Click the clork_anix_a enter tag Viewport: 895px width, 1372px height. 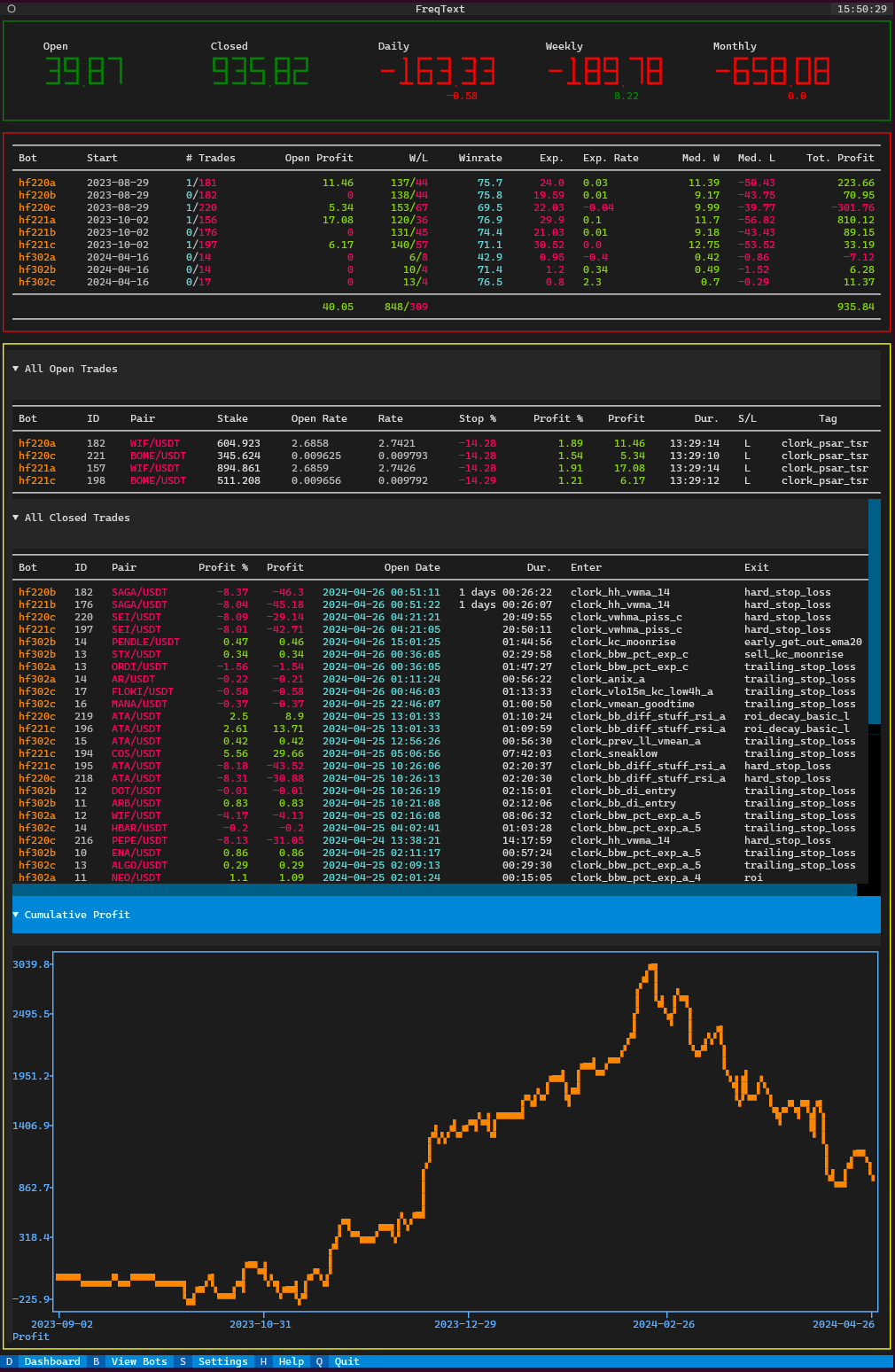[608, 679]
